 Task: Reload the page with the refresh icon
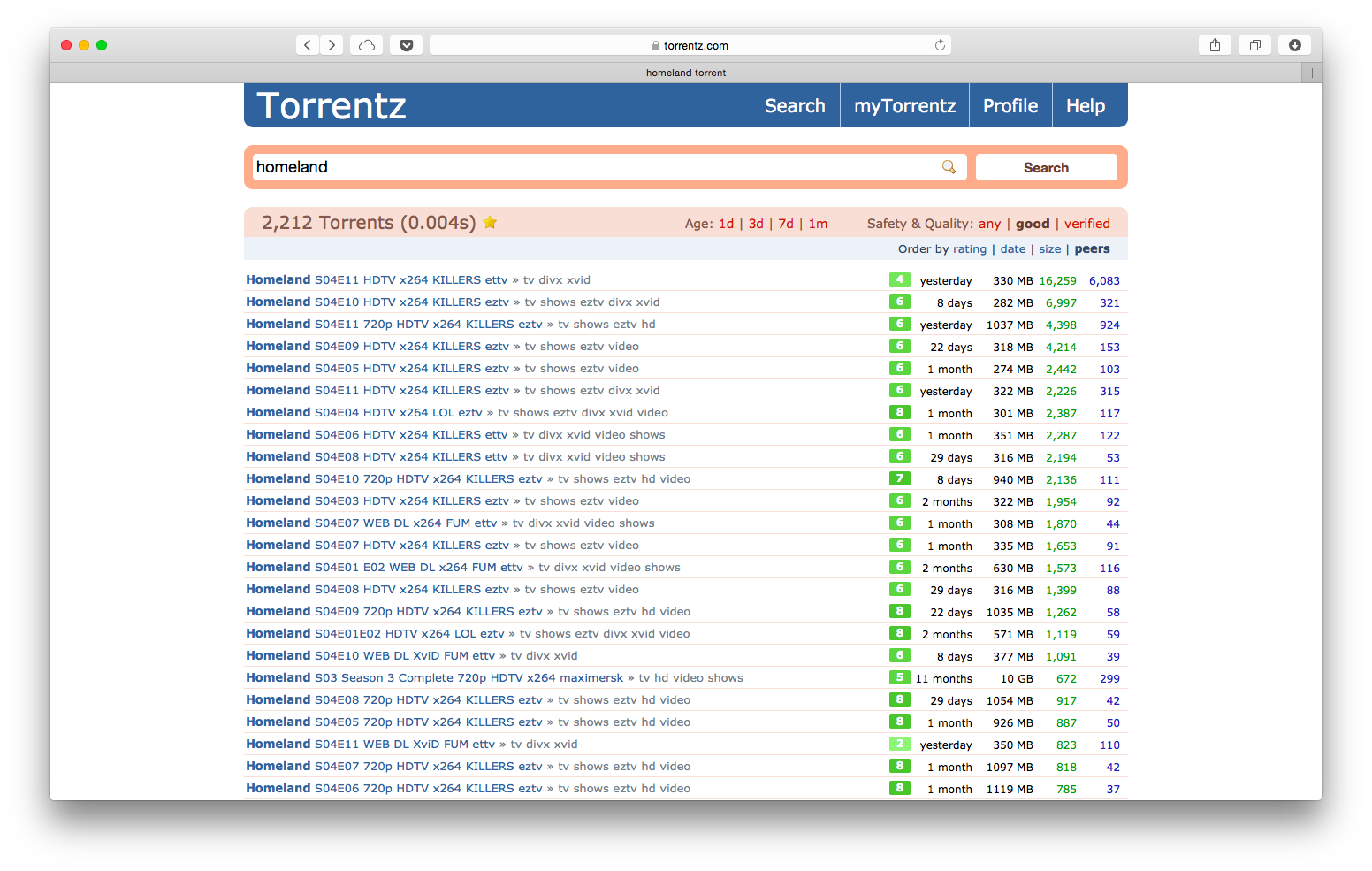(940, 45)
